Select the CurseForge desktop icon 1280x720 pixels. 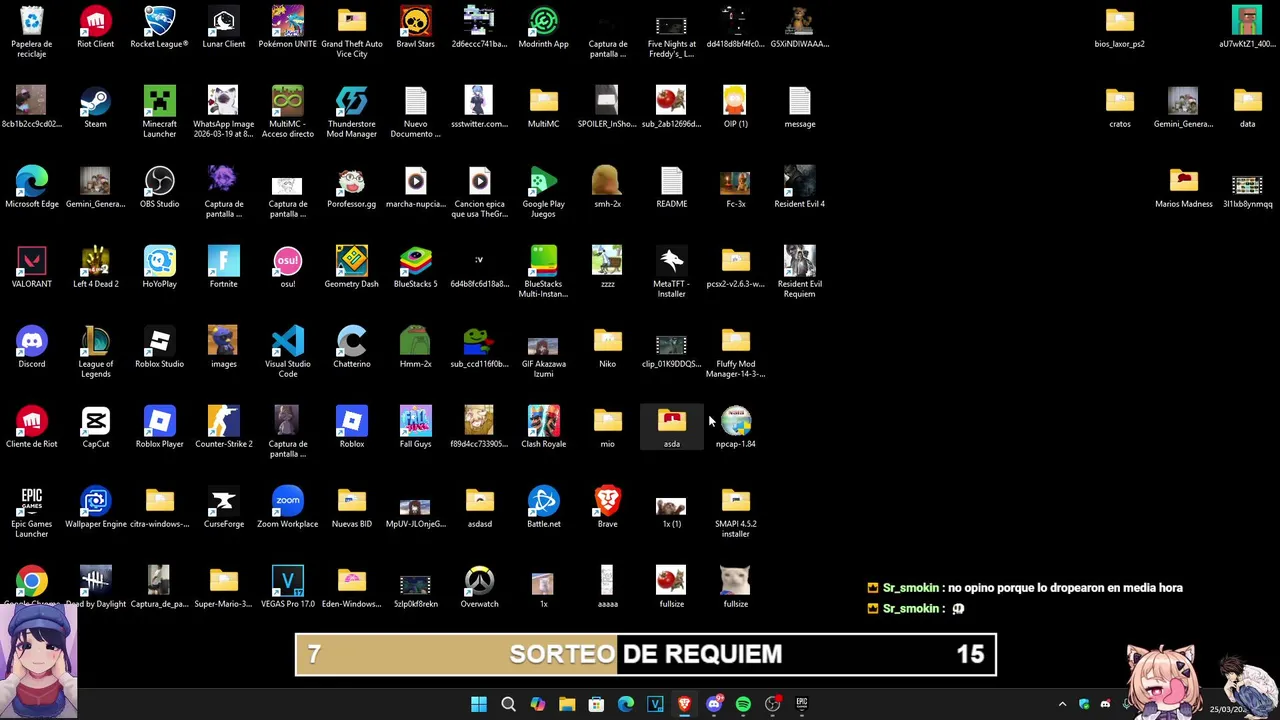(x=224, y=502)
